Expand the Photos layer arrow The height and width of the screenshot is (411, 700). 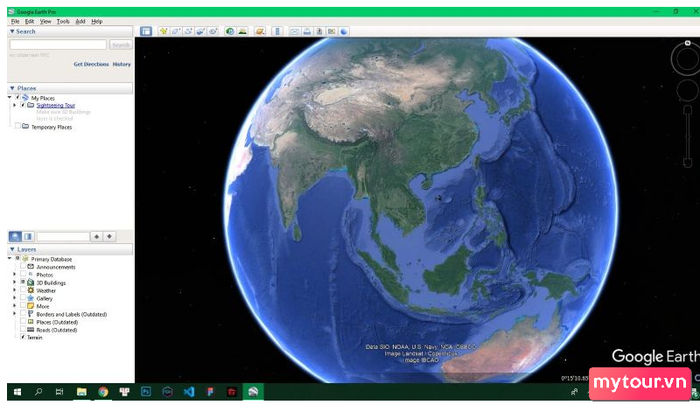pos(14,274)
